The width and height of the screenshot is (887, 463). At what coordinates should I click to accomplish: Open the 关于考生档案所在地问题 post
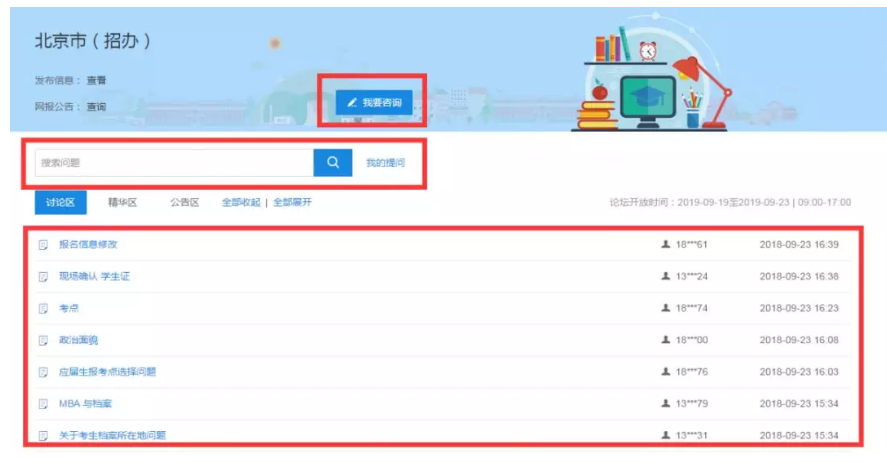click(112, 436)
